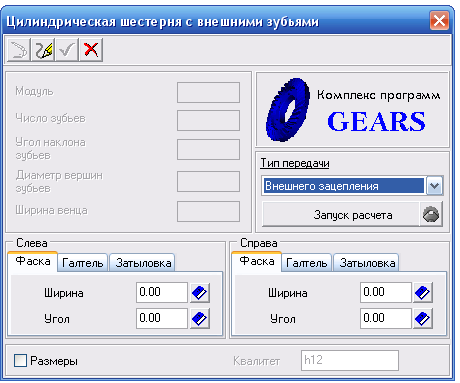The width and height of the screenshot is (460, 383).
Task: Click the Модуль label
Action: [x=34, y=91]
